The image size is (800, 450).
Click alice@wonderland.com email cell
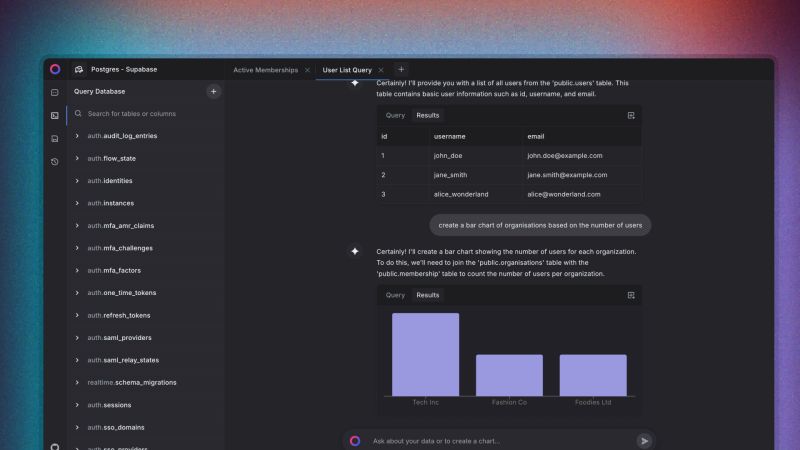[x=564, y=194]
